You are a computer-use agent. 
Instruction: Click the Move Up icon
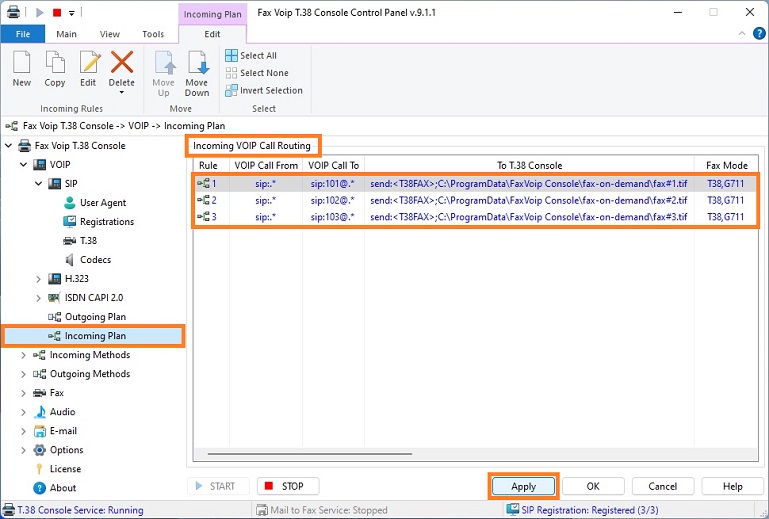coord(164,63)
